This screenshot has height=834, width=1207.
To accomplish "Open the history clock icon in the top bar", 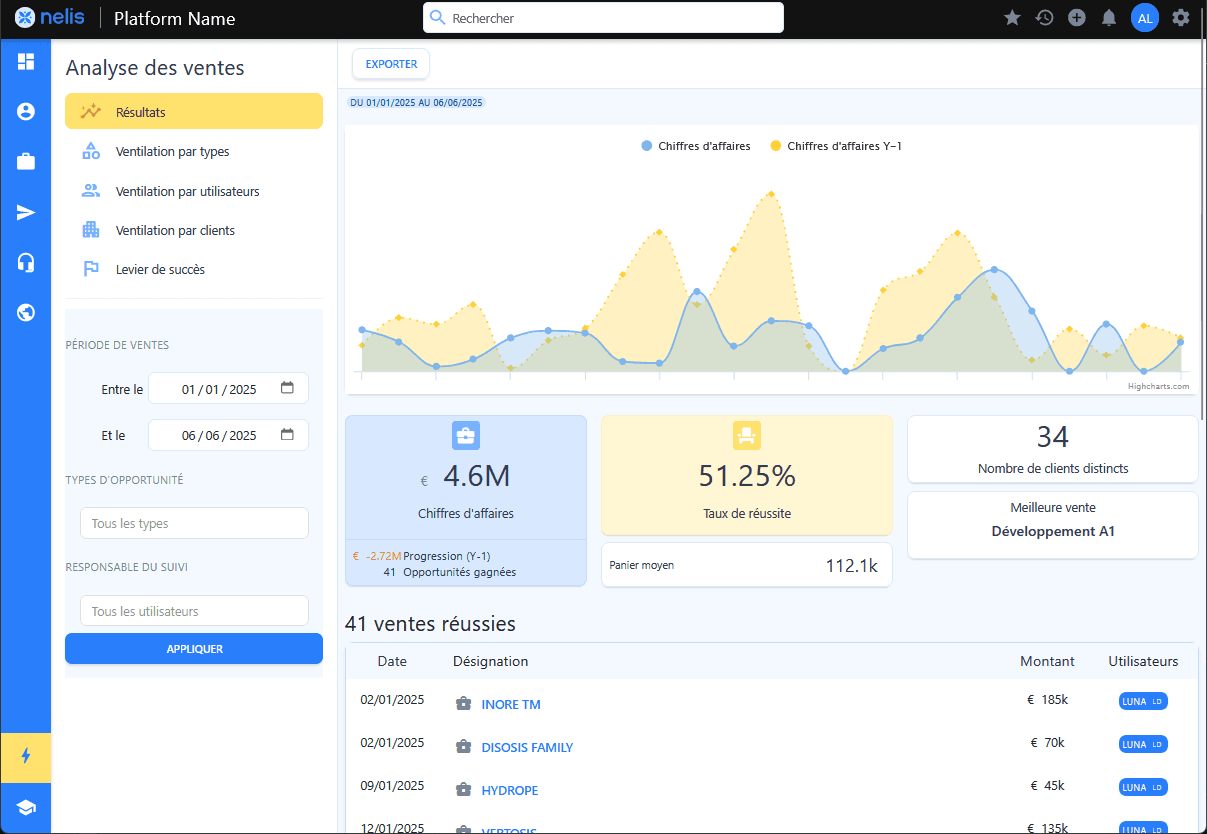I will (1044, 17).
